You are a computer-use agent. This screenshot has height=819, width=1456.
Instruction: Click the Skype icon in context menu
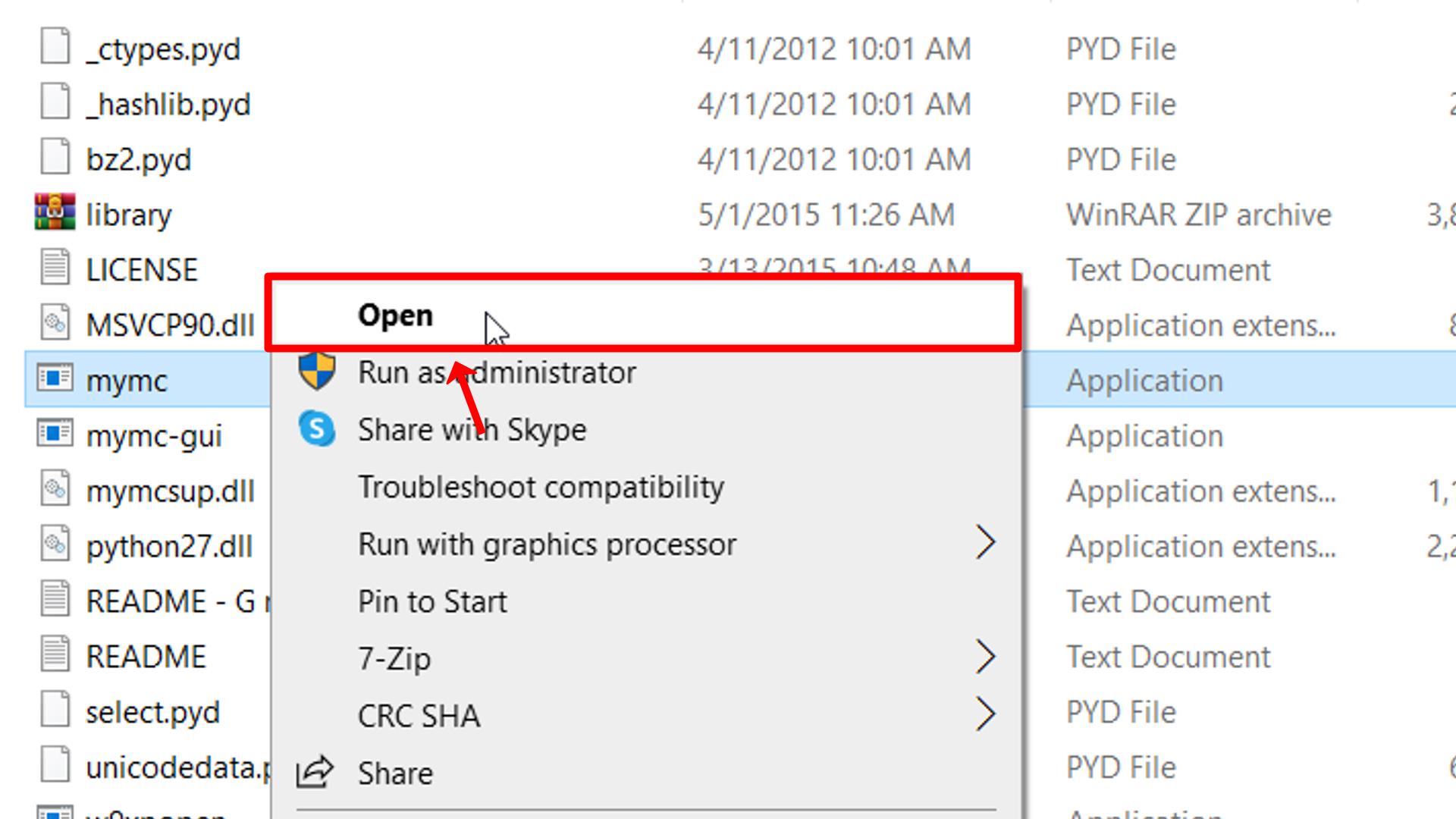(x=316, y=429)
